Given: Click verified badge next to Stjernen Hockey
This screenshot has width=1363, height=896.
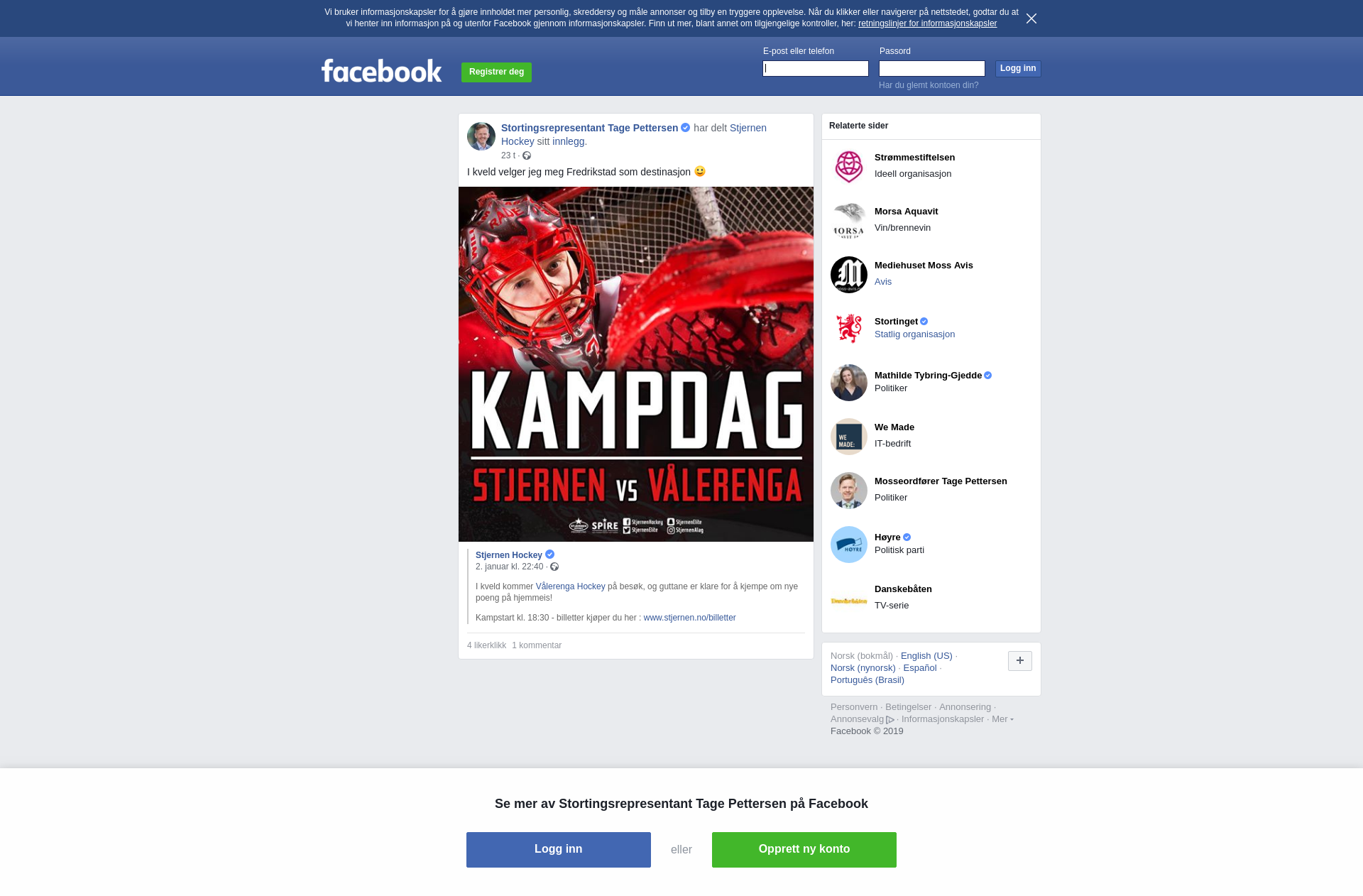Looking at the screenshot, I should (549, 554).
